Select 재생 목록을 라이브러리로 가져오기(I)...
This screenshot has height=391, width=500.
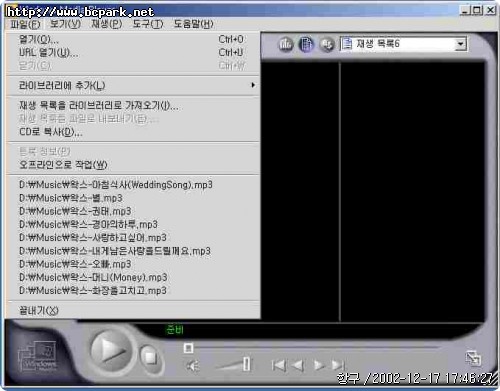coord(133,106)
